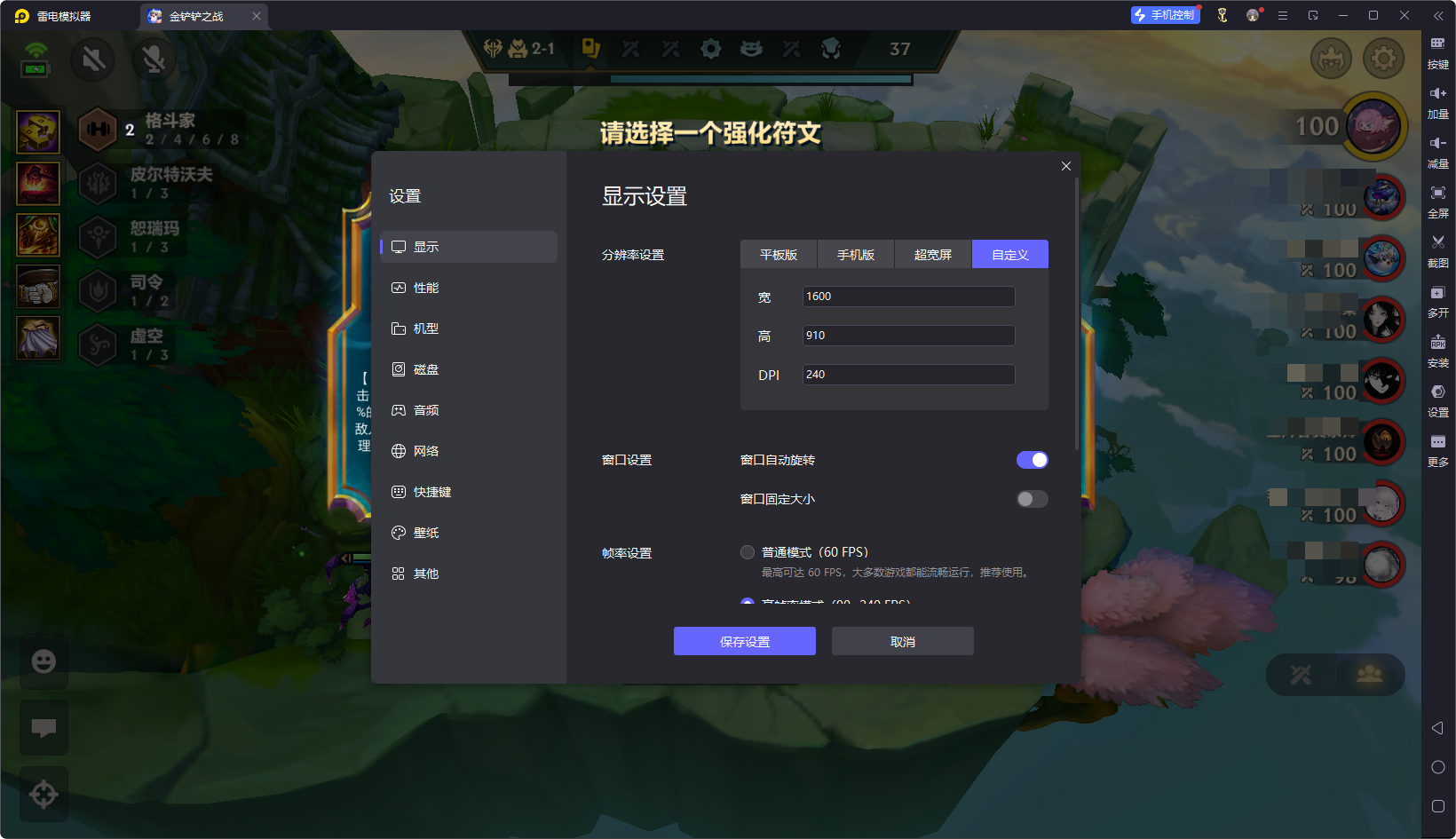Enter 全屏 fullscreen mode from the sidebar
This screenshot has width=1456, height=839.
[x=1438, y=202]
